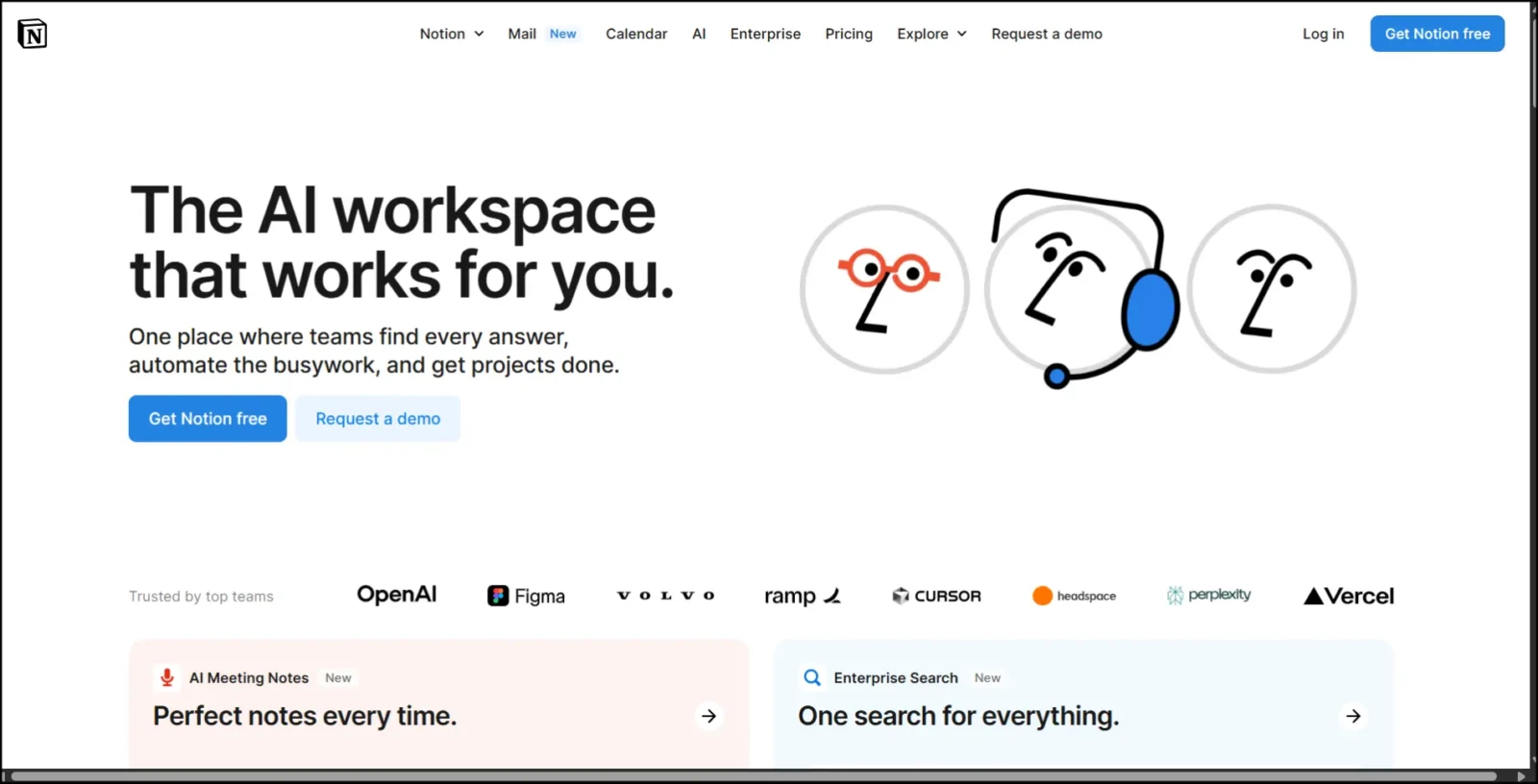Click the Cursor logo
1538x784 pixels.
(x=936, y=596)
